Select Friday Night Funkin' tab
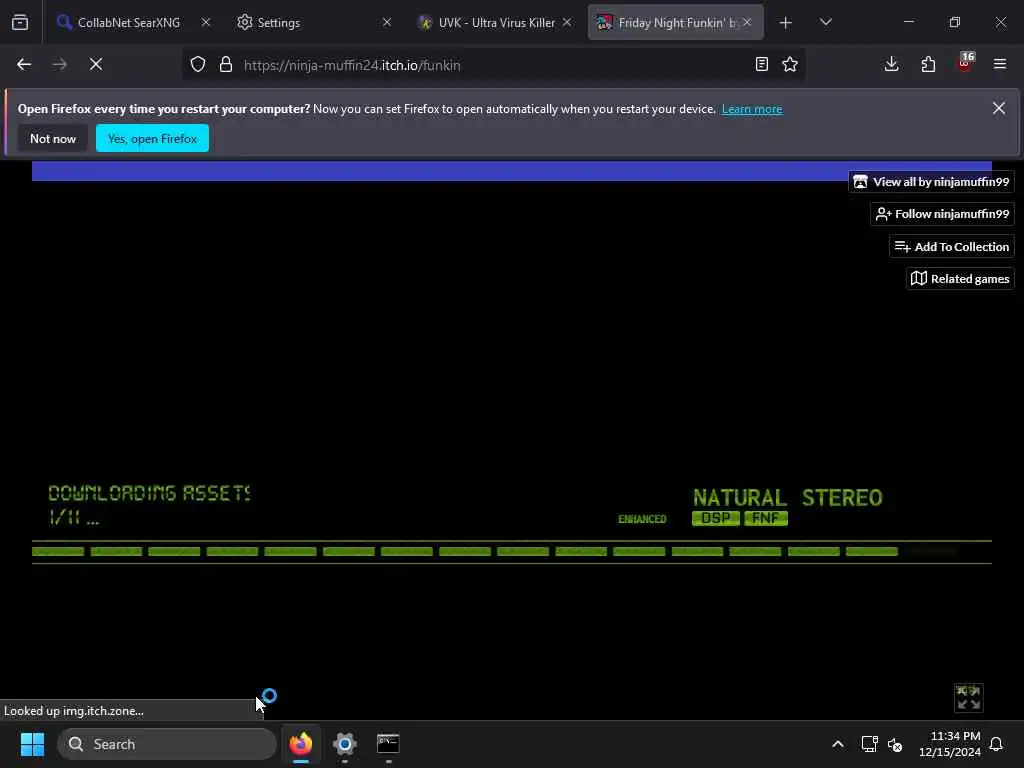This screenshot has height=768, width=1024. click(677, 23)
